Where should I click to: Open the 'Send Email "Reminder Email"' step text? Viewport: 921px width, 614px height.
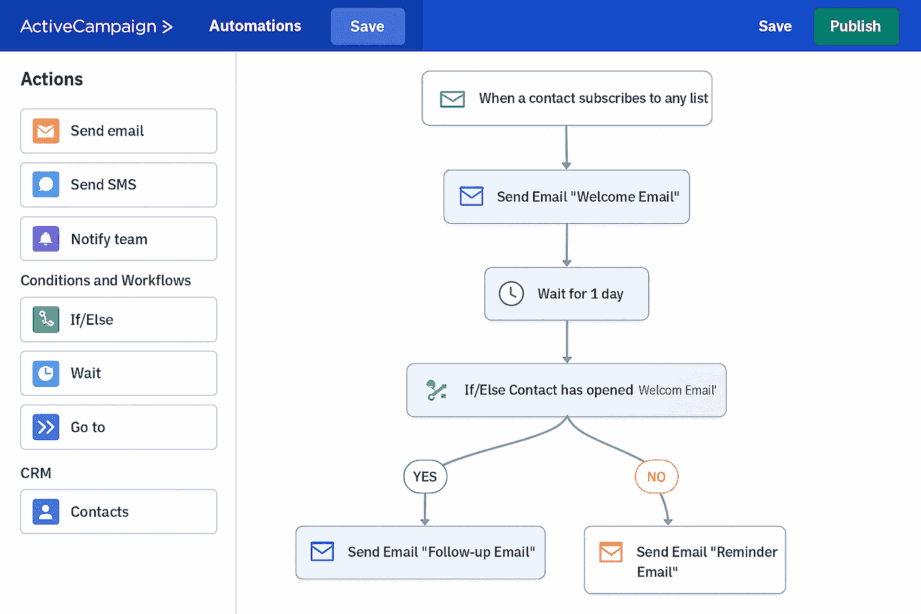pos(707,562)
